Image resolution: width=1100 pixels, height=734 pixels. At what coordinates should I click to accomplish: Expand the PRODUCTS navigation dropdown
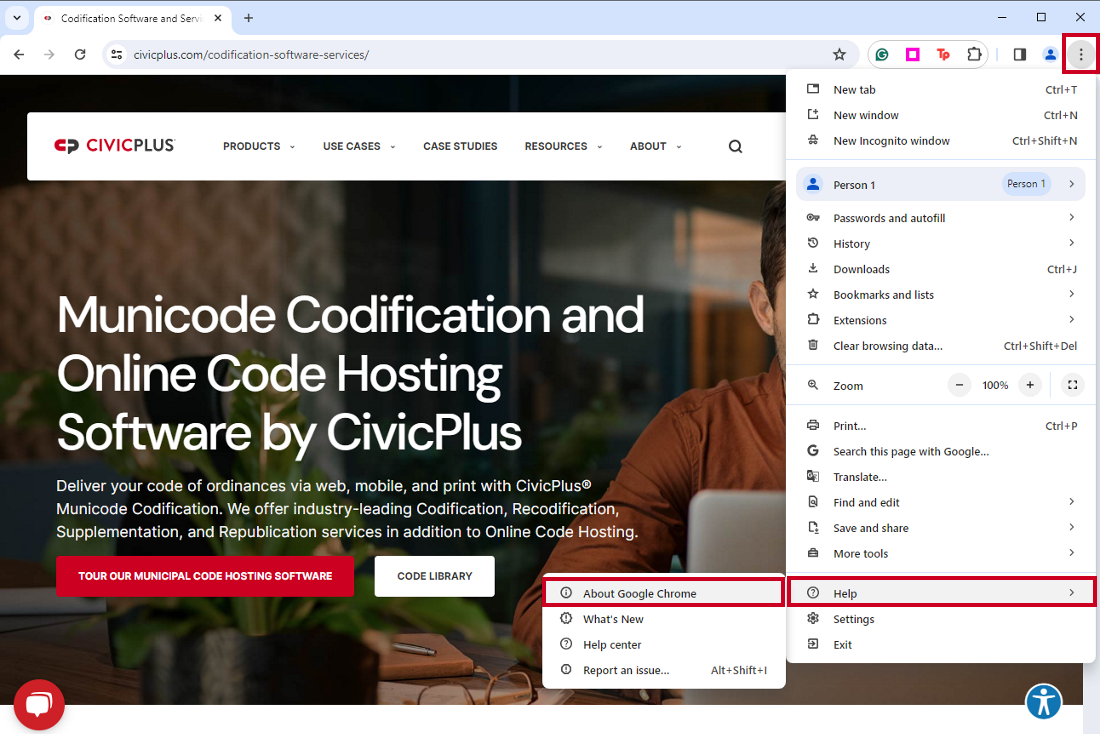(x=259, y=146)
